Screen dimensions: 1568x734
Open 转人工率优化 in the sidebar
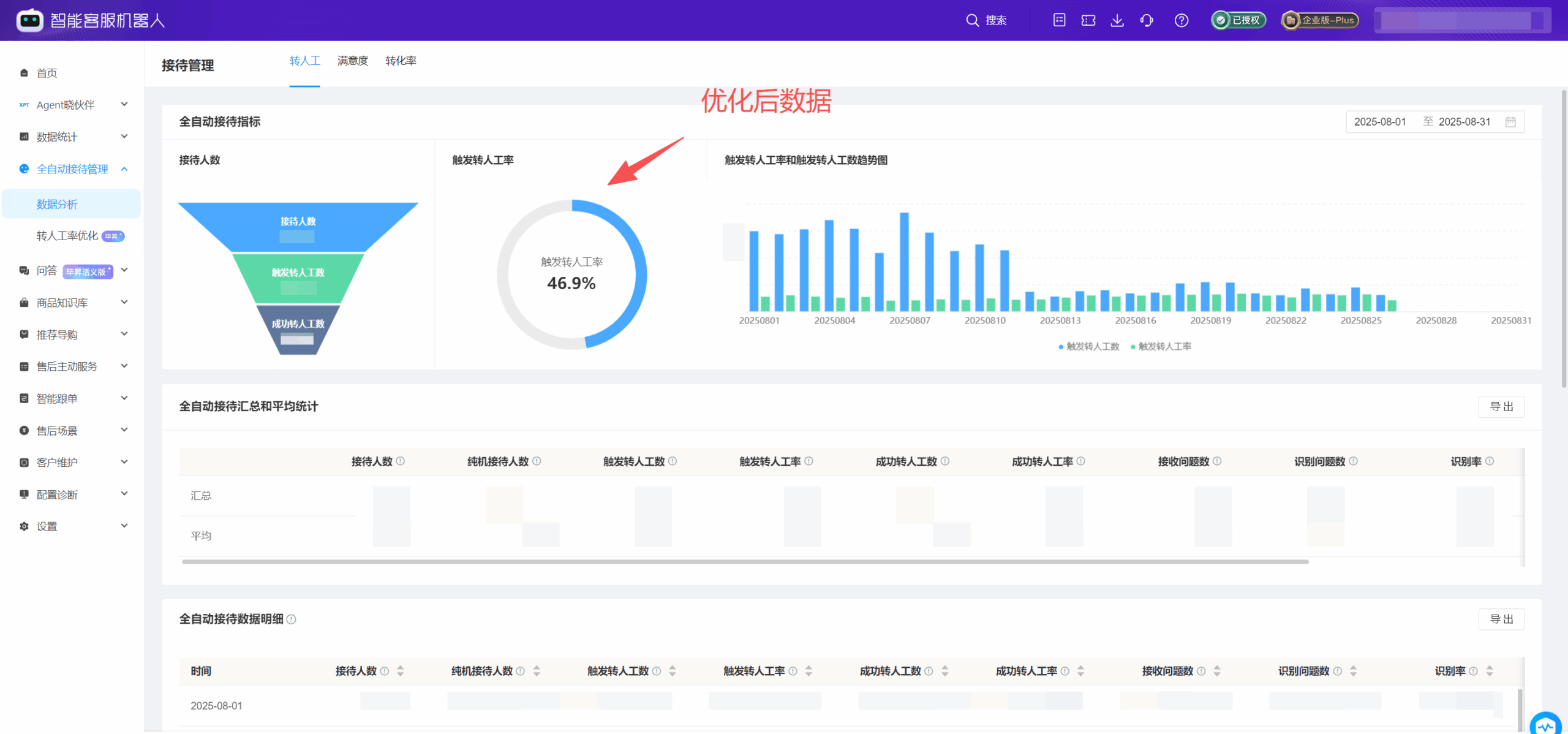tap(67, 235)
